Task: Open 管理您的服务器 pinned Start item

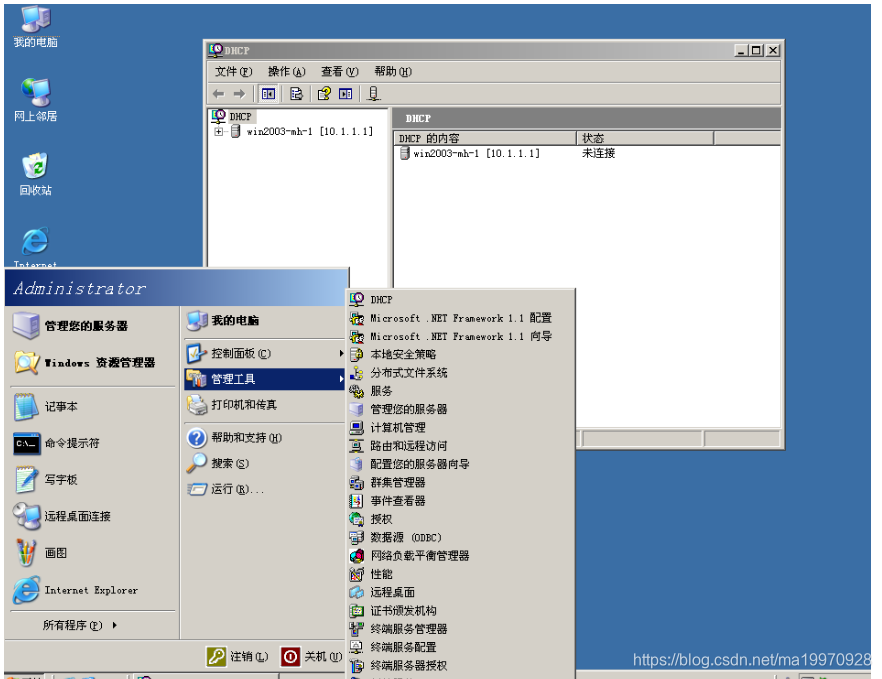Action: (92, 326)
